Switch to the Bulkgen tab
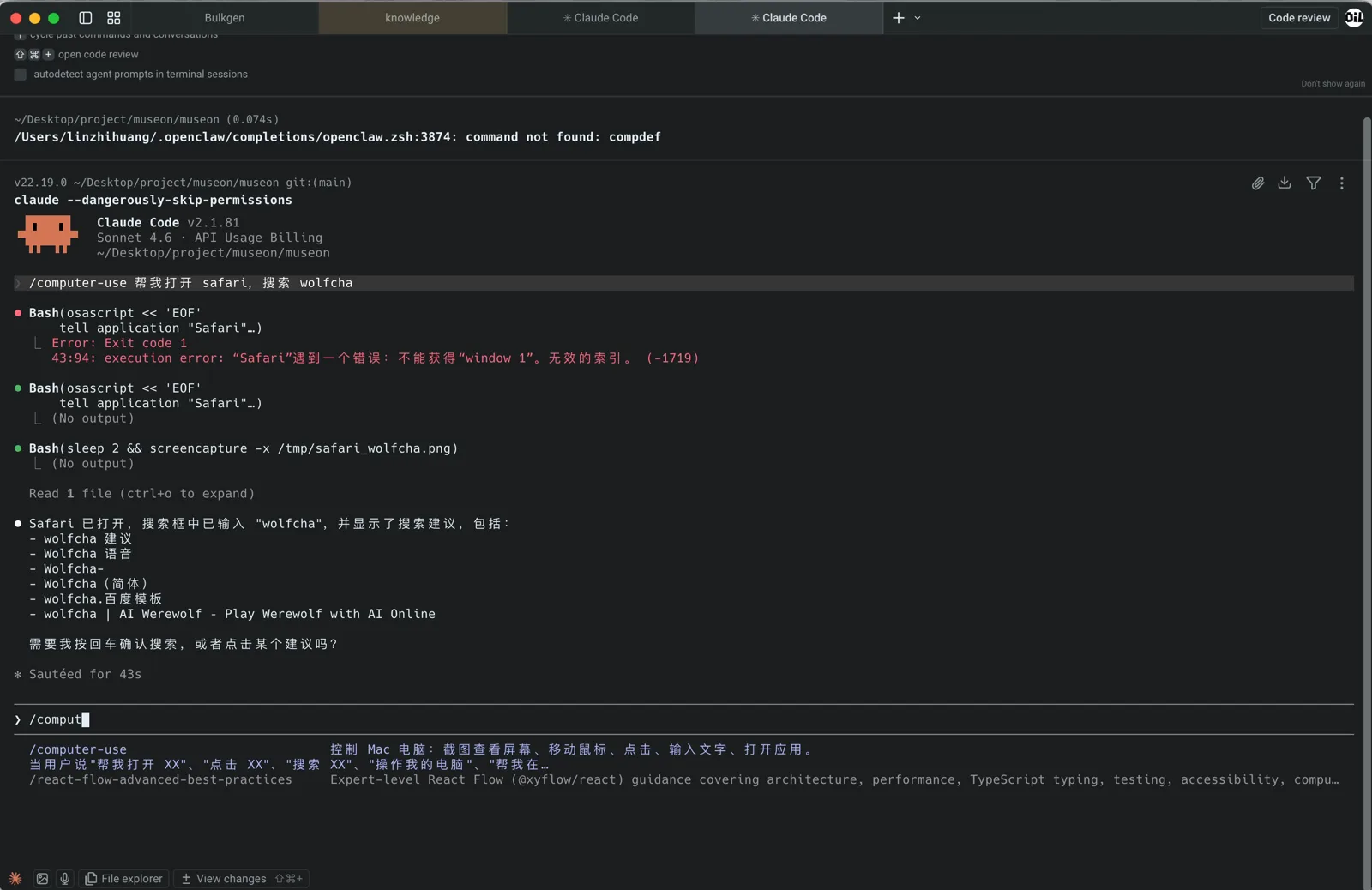Screen dimensions: 1372x890 [x=225, y=18]
